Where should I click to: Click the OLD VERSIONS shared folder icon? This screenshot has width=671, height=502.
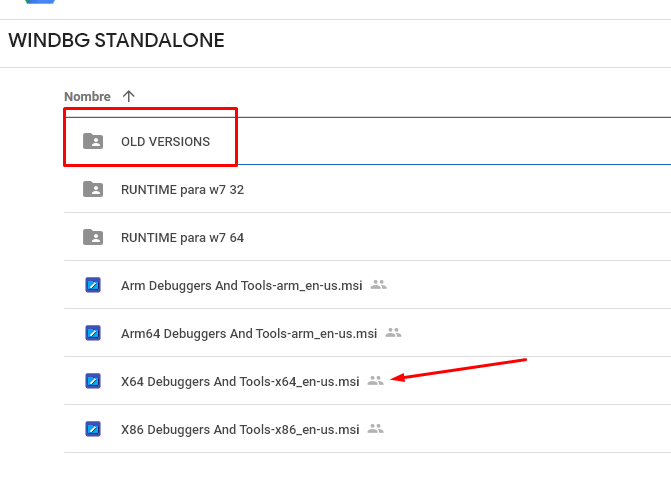(93, 141)
